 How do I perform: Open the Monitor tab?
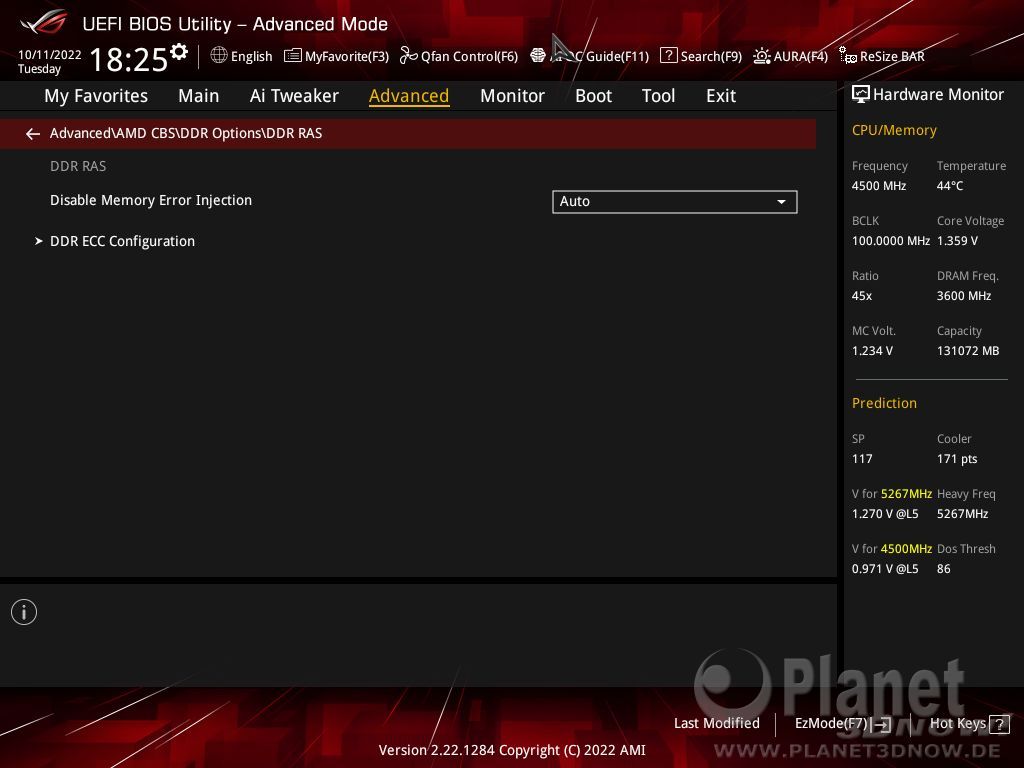click(x=512, y=96)
